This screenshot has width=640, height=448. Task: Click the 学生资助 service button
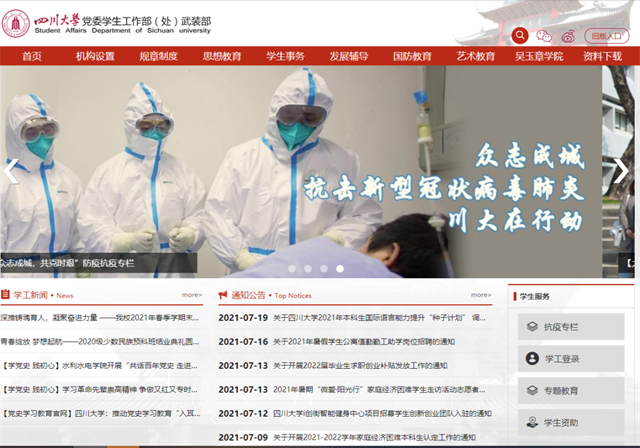[571, 422]
